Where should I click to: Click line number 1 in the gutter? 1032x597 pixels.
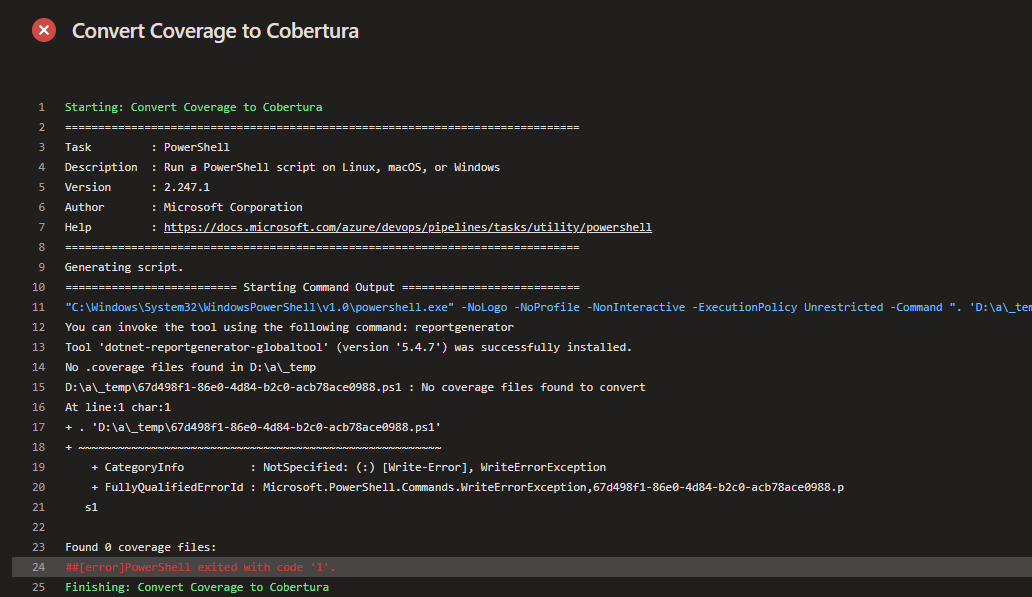click(x=41, y=107)
